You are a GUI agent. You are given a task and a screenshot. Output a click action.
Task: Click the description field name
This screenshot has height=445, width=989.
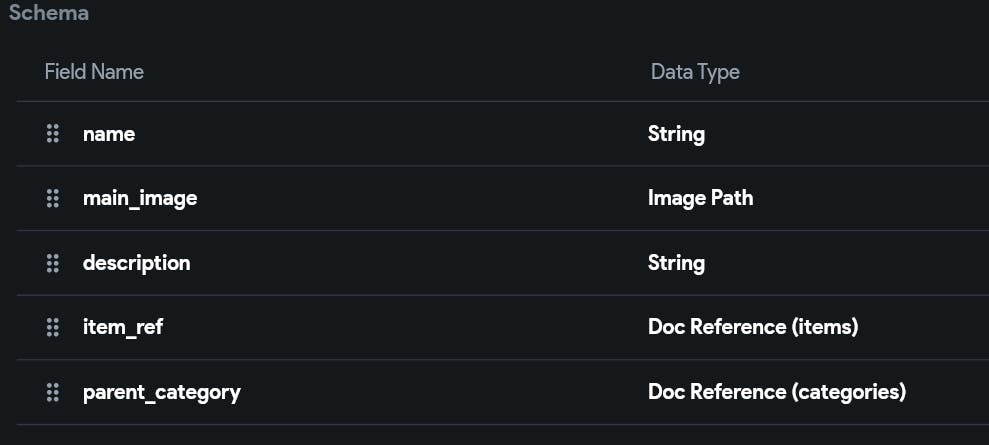click(x=136, y=263)
